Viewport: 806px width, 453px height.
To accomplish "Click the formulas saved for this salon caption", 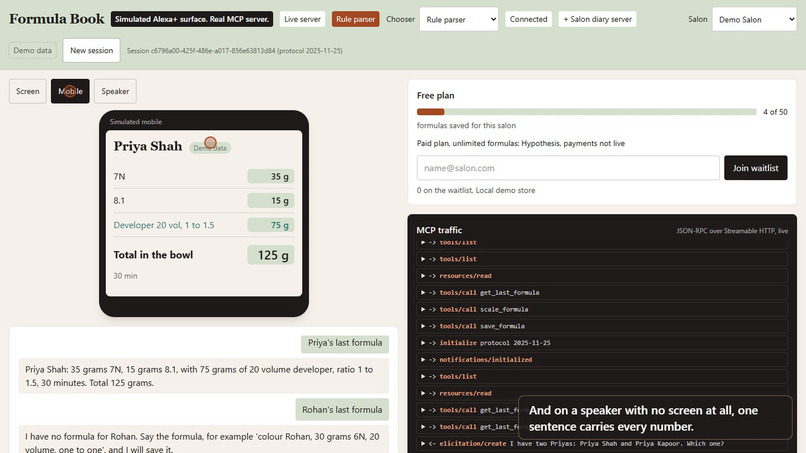I will tap(466, 125).
